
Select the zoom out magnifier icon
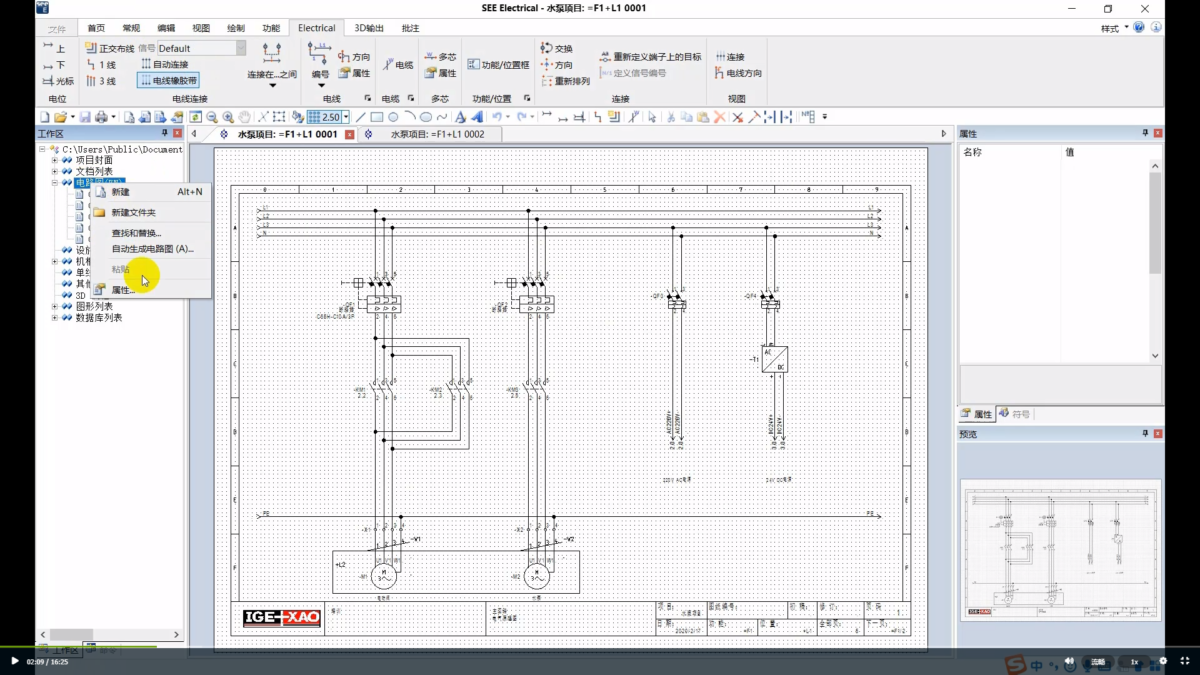pos(212,117)
